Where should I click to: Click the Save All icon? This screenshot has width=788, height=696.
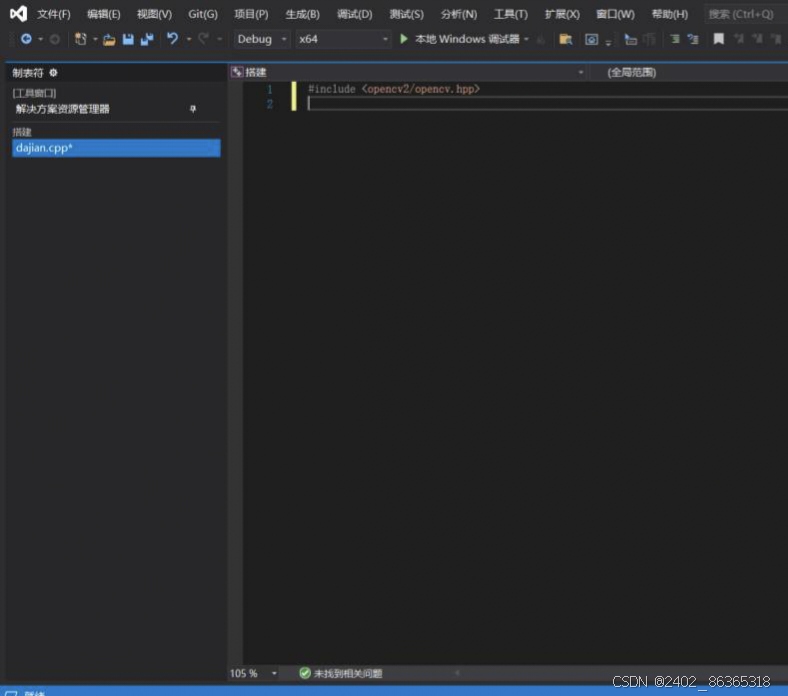pyautogui.click(x=147, y=39)
